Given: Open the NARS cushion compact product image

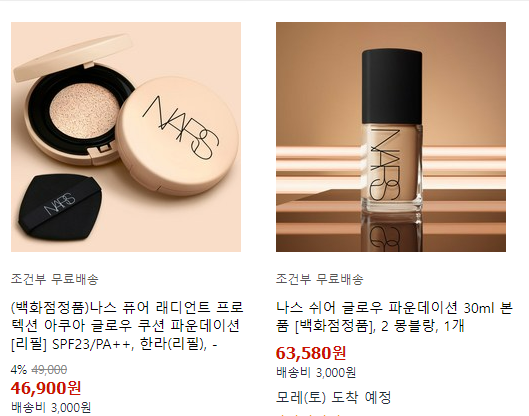Looking at the screenshot, I should (126, 137).
